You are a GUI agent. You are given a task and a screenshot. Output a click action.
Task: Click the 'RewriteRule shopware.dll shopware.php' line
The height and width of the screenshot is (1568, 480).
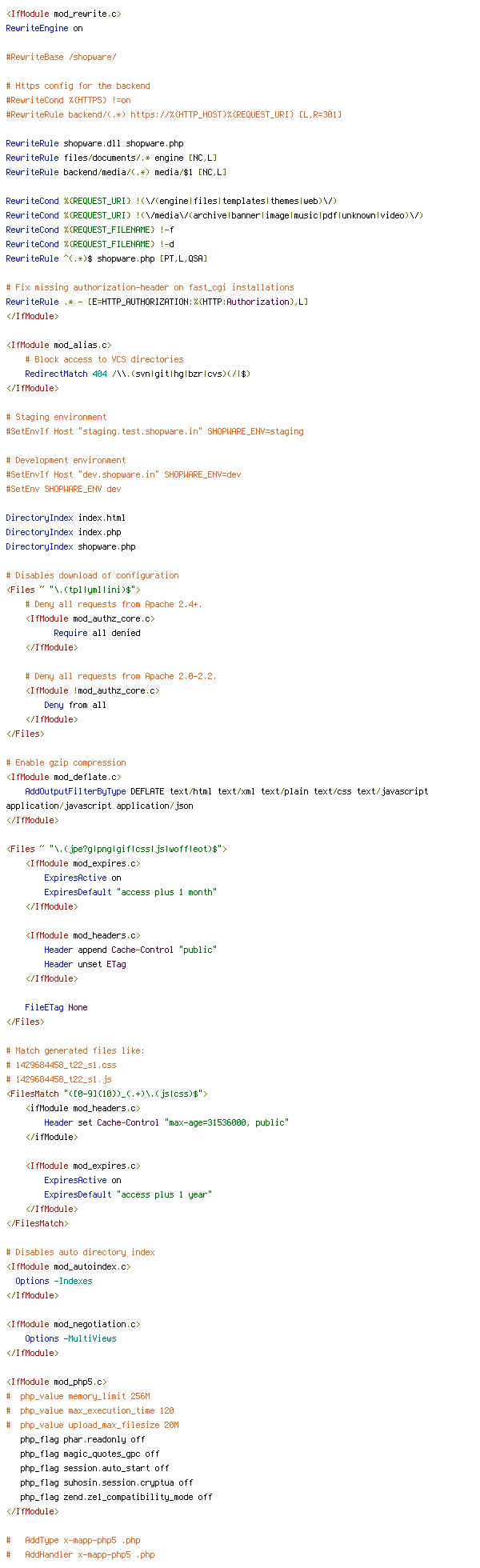[x=94, y=143]
